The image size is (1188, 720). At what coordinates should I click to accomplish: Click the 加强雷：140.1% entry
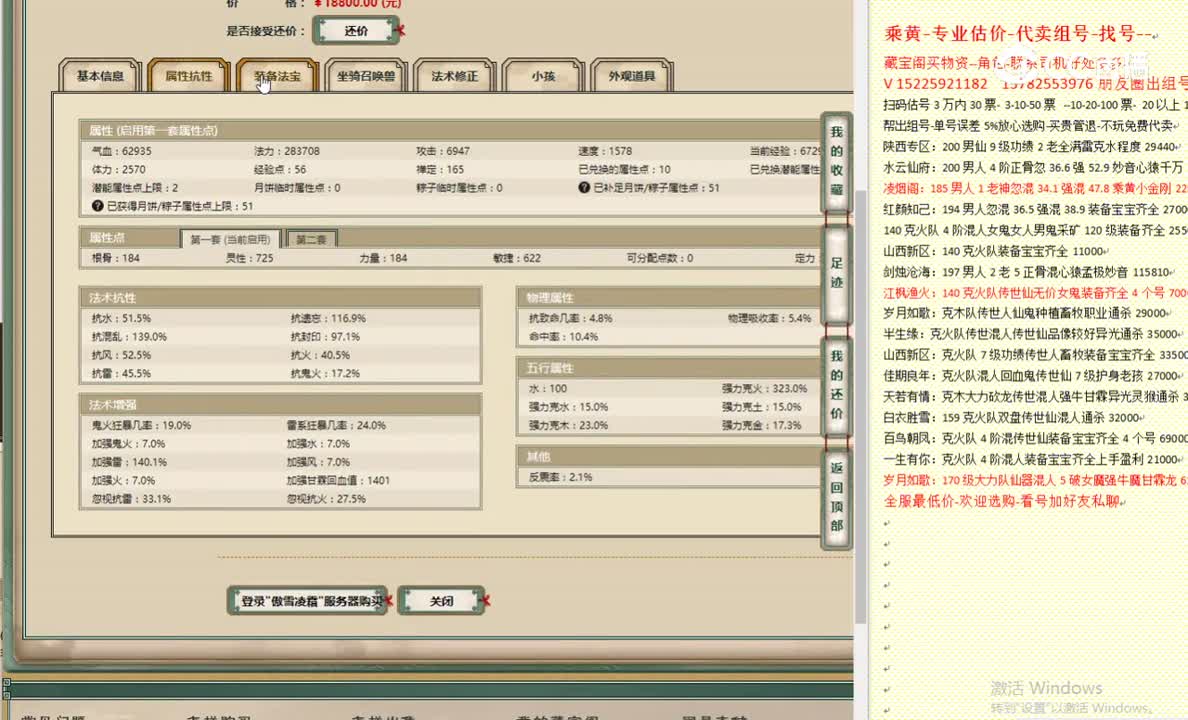point(130,462)
